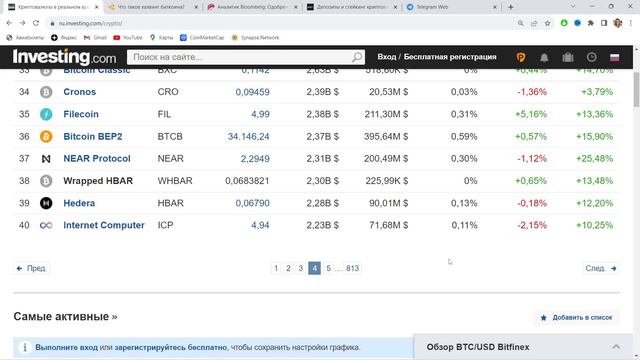Click the NEAR Protocol logo icon
Viewport: 640px width, 360px height.
pos(46,159)
